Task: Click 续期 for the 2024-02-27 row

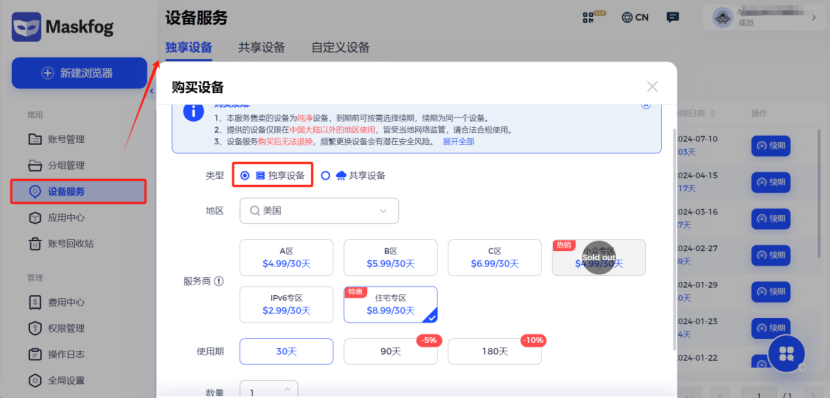Action: coord(771,255)
